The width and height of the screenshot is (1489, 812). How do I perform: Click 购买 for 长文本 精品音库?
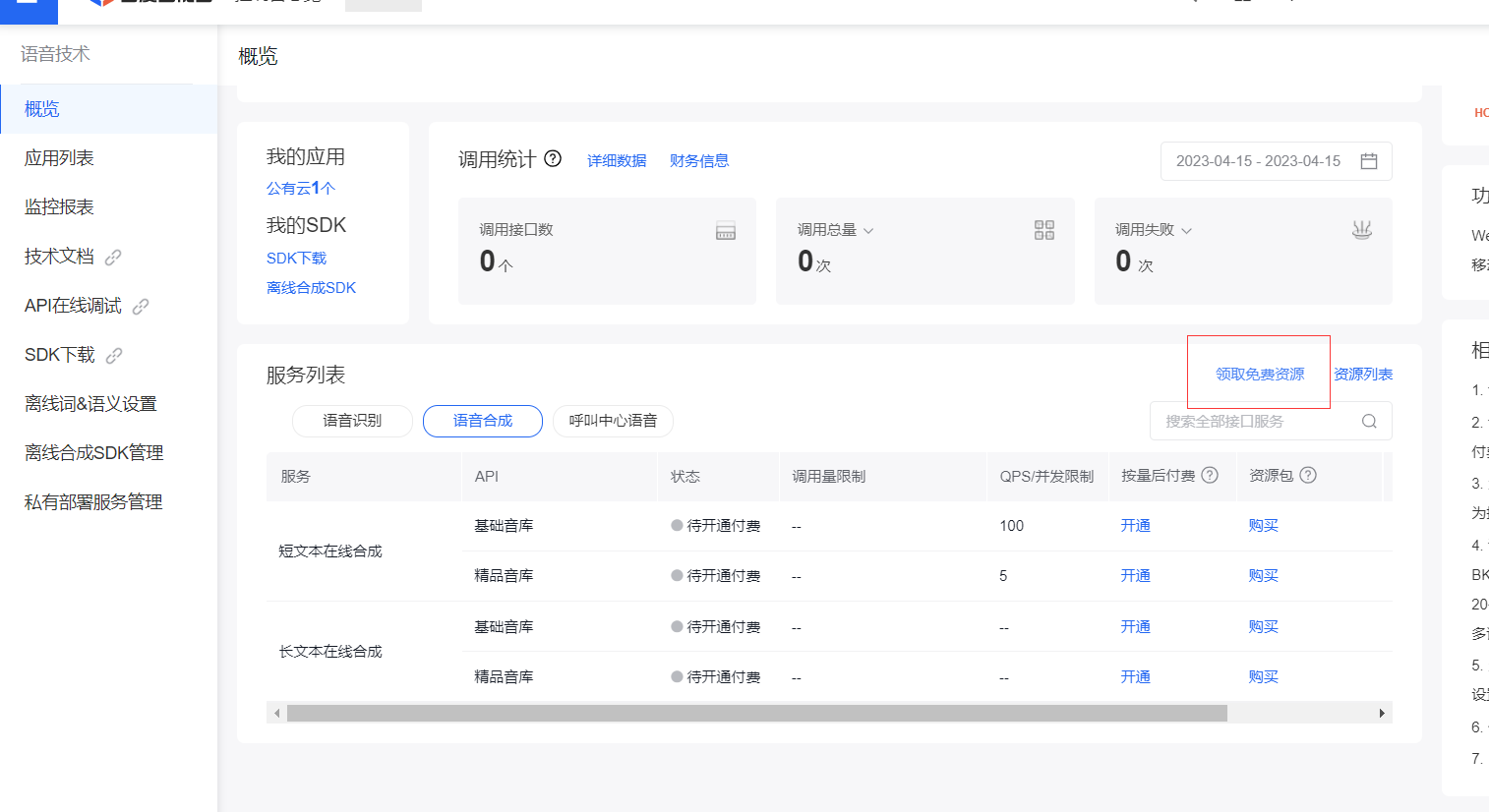tap(1263, 677)
